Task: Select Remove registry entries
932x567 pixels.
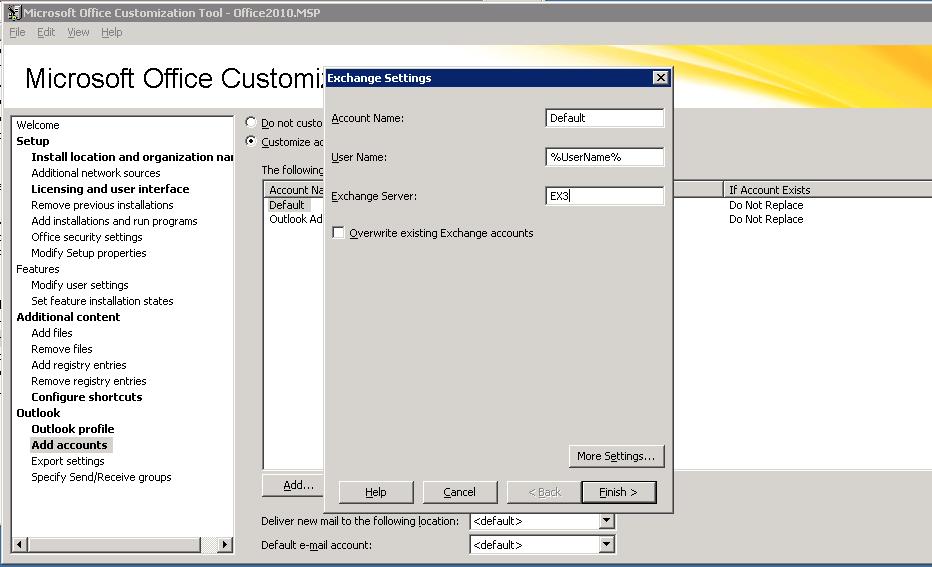Action: coord(89,382)
